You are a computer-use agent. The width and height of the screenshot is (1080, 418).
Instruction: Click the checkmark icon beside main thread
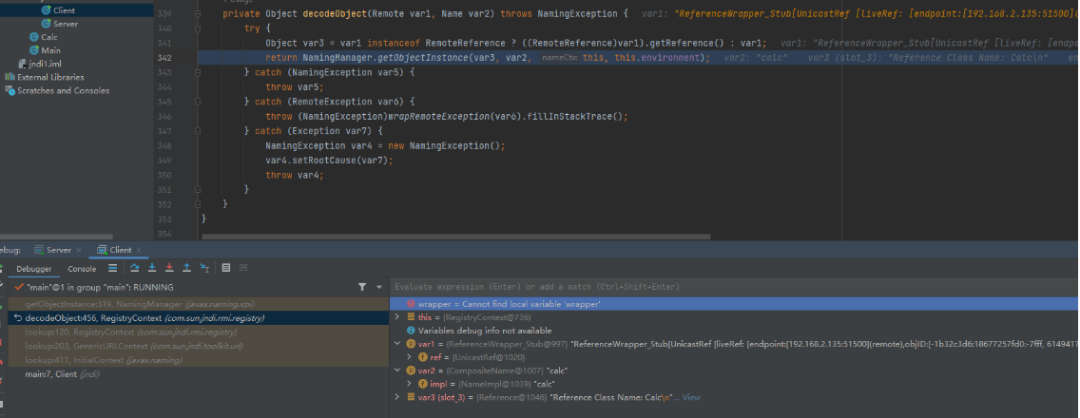coord(19,286)
